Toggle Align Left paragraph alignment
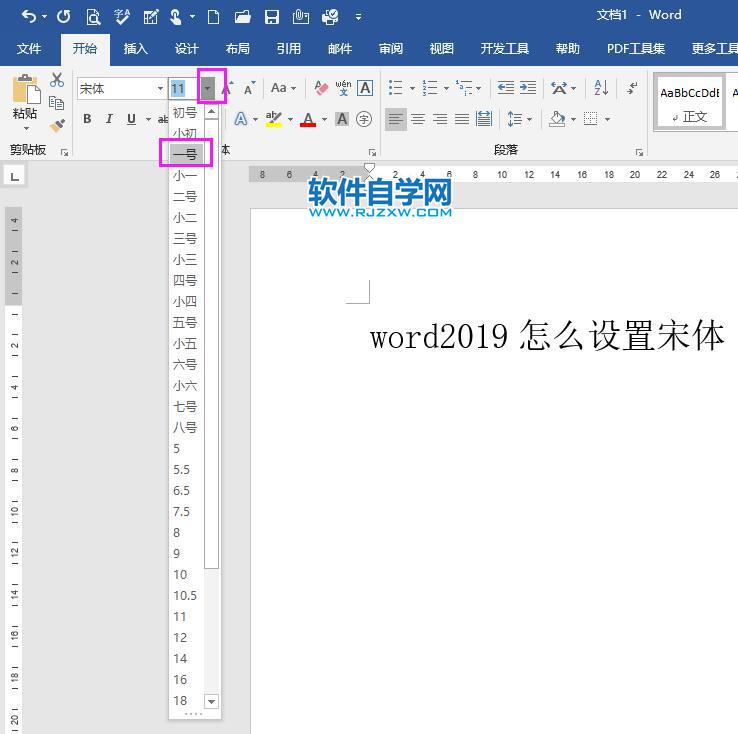Screen dimensions: 738x734 point(396,119)
